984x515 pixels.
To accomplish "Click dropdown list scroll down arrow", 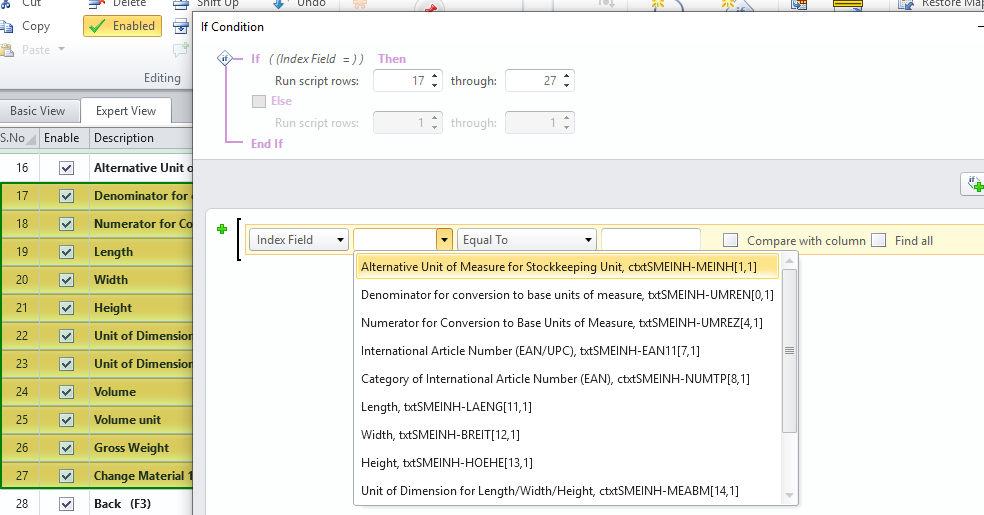I will (789, 496).
